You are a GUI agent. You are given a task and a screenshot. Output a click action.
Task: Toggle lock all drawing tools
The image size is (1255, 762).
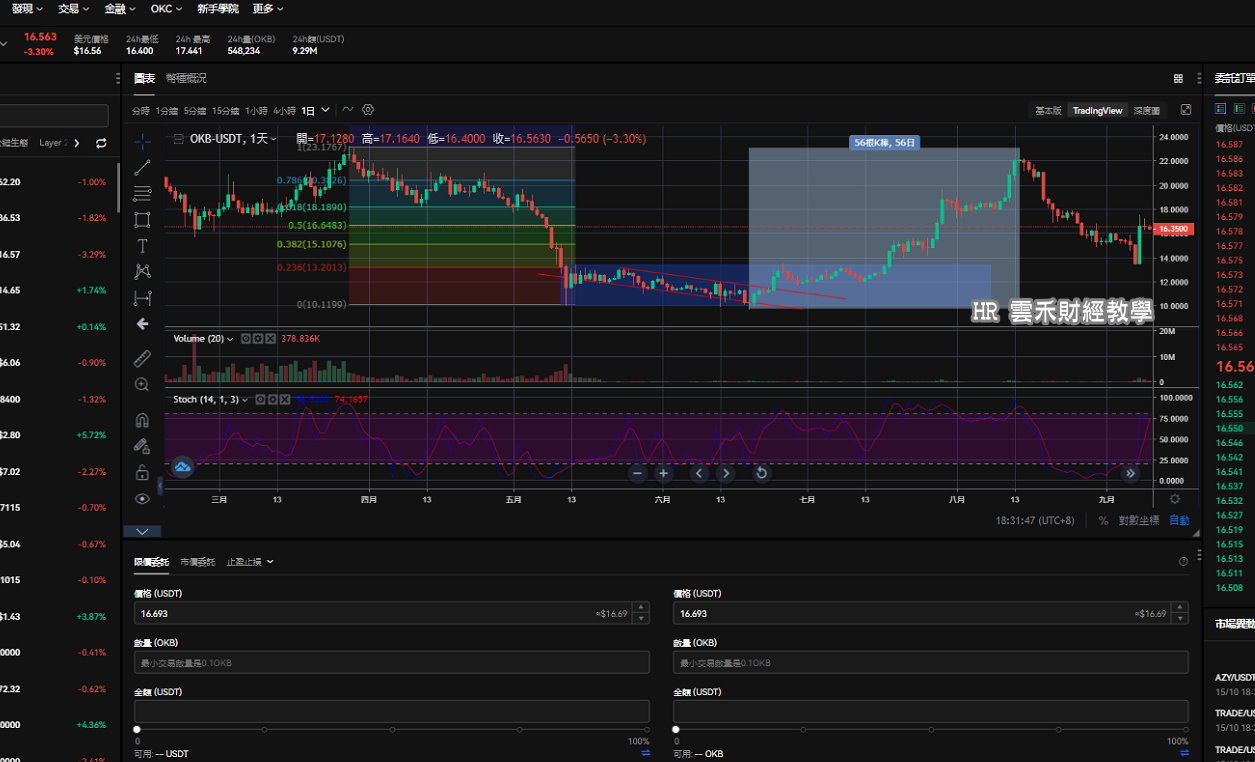(142, 473)
